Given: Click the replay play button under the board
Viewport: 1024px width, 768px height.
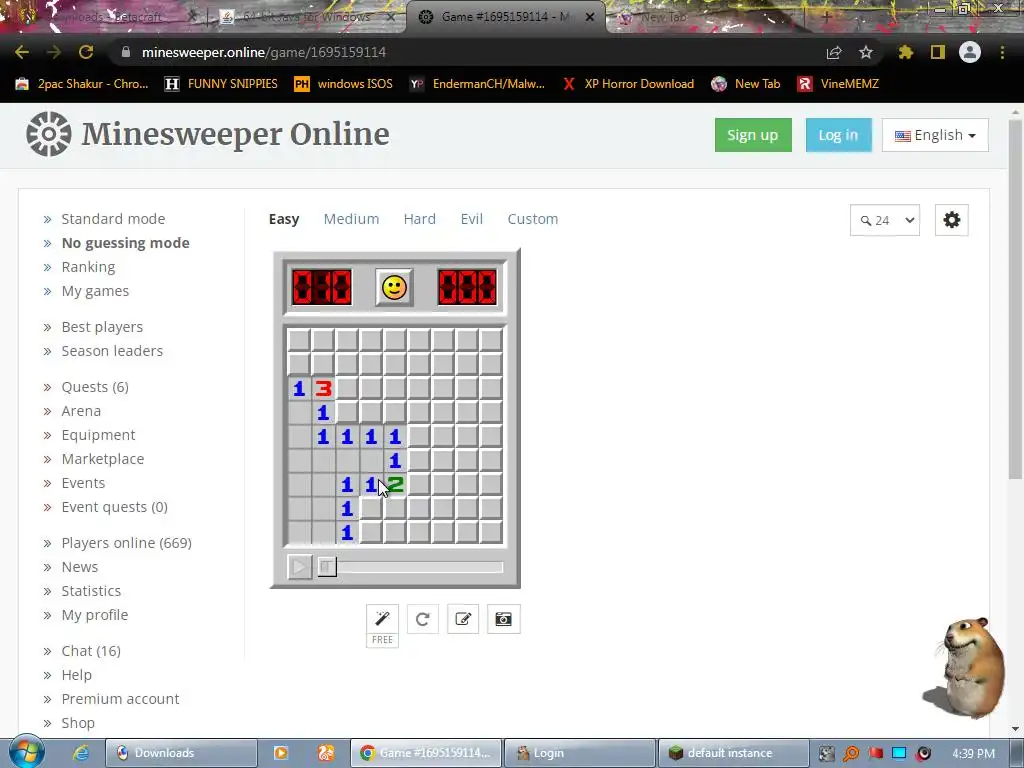Looking at the screenshot, I should [x=300, y=566].
